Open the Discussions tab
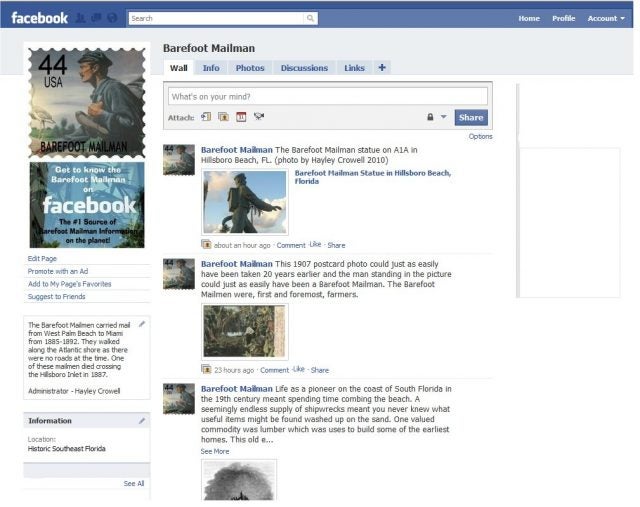640x507 pixels. pos(304,68)
